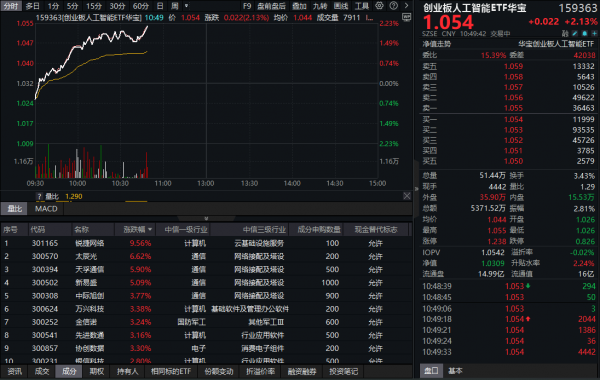
Task: Open the 成分 bottom tab
Action: coord(69,371)
